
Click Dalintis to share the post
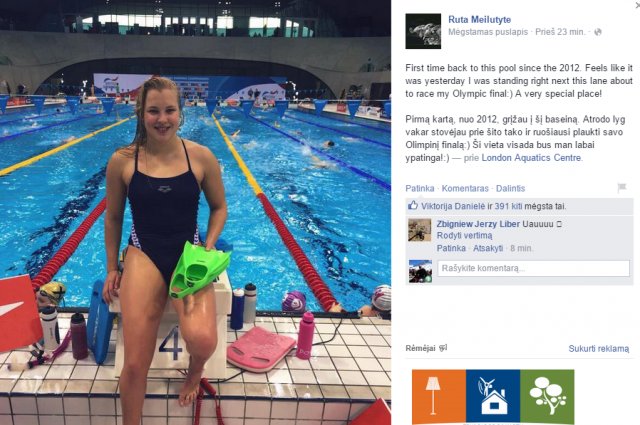[x=510, y=188]
